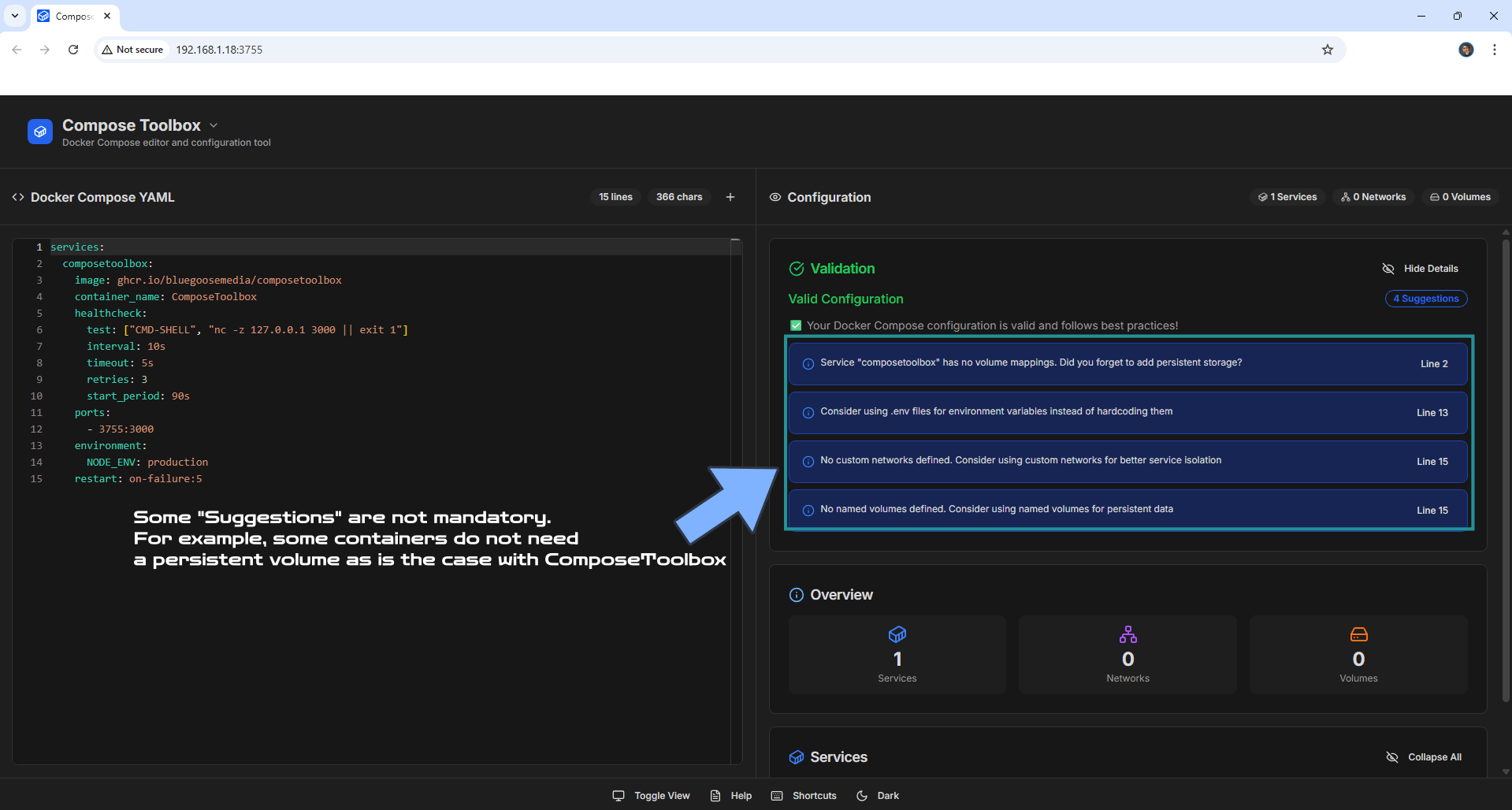Open the Chrome profile avatar
1512x810 pixels.
click(x=1466, y=50)
